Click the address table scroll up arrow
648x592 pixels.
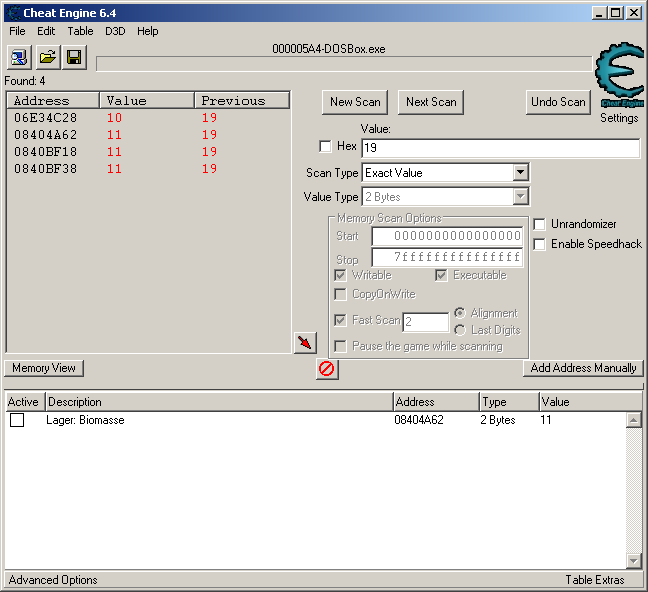coord(634,420)
